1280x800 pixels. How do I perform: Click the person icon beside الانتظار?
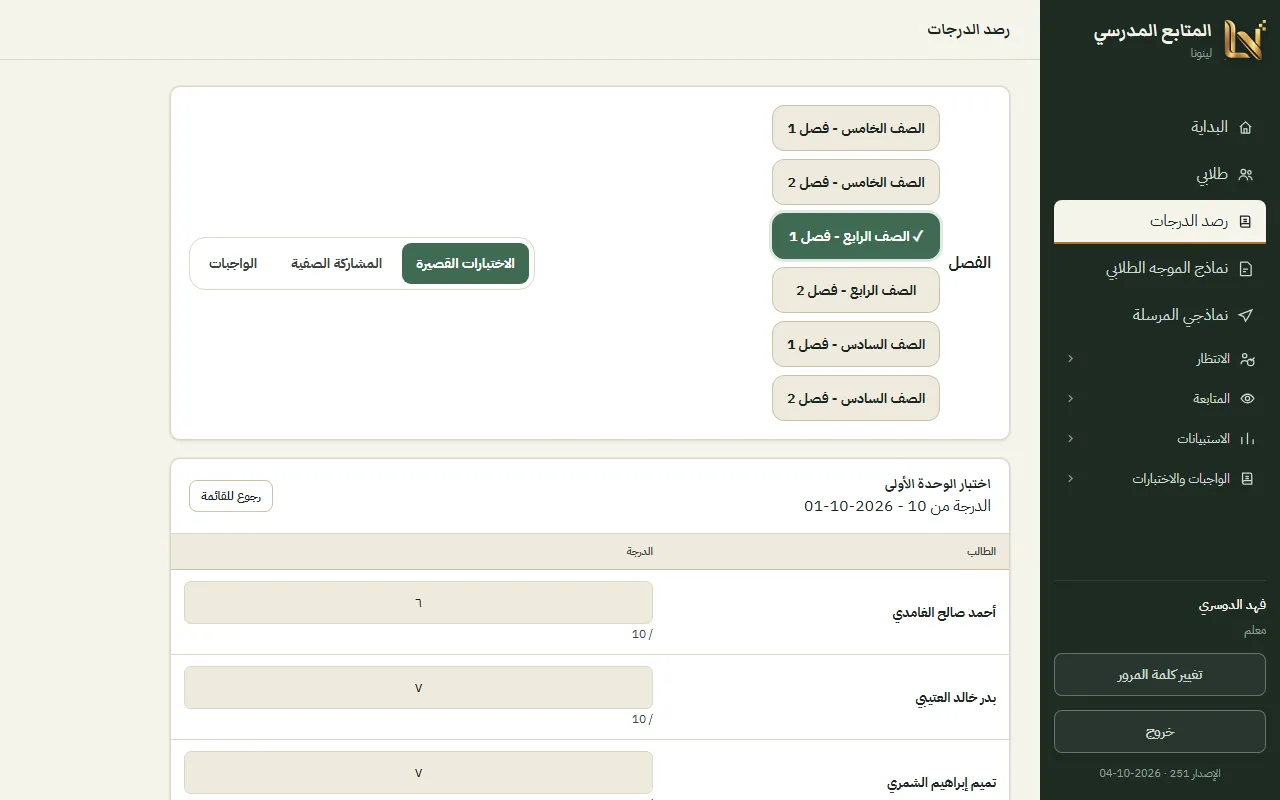(x=1246, y=358)
